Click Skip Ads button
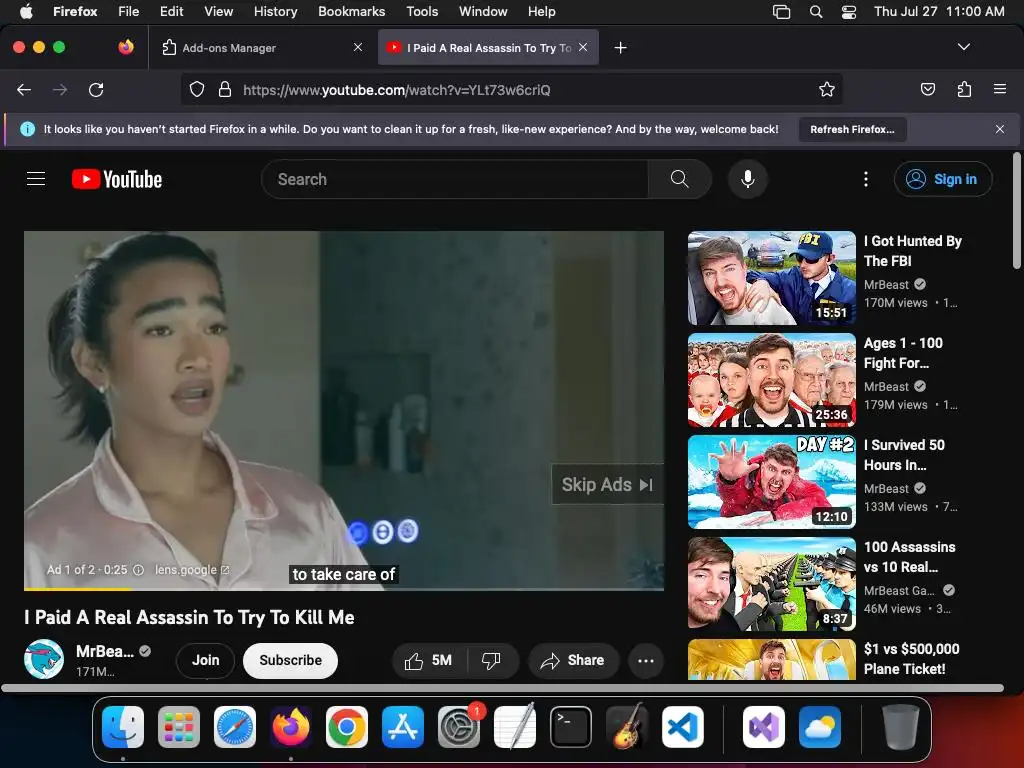Screen dimensions: 1024x768 [607, 485]
